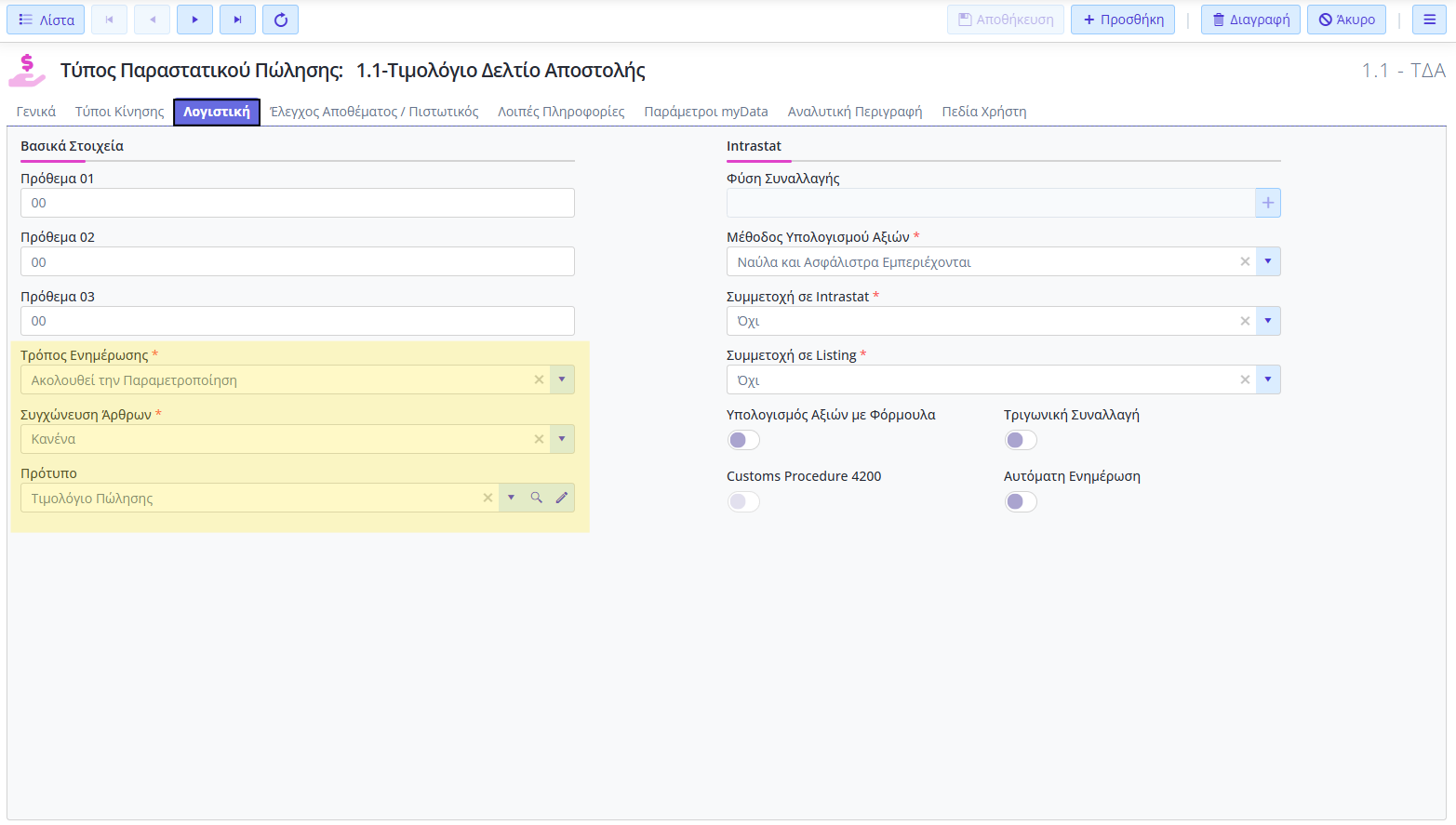Expand the Μέθοδος Υπολογισμού Αξιών dropdown
The image size is (1456, 825).
point(1267,261)
